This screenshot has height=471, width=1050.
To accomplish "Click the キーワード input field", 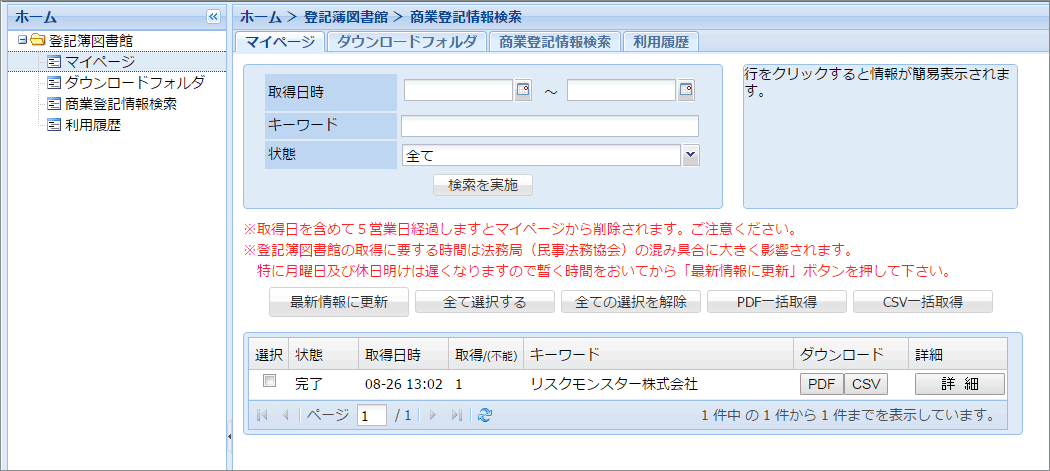I will [x=549, y=126].
